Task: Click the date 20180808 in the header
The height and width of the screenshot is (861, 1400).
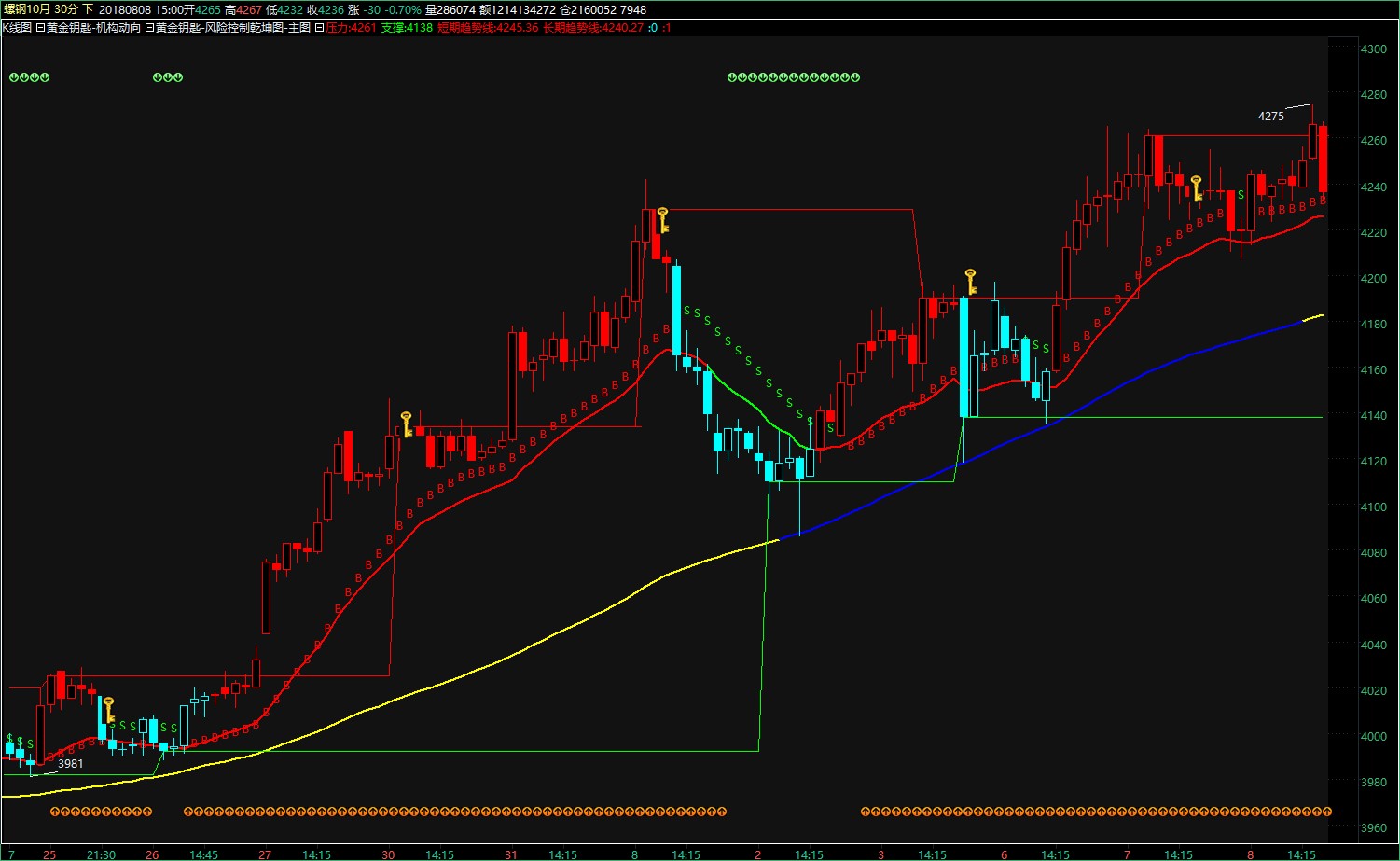Action: point(125,9)
